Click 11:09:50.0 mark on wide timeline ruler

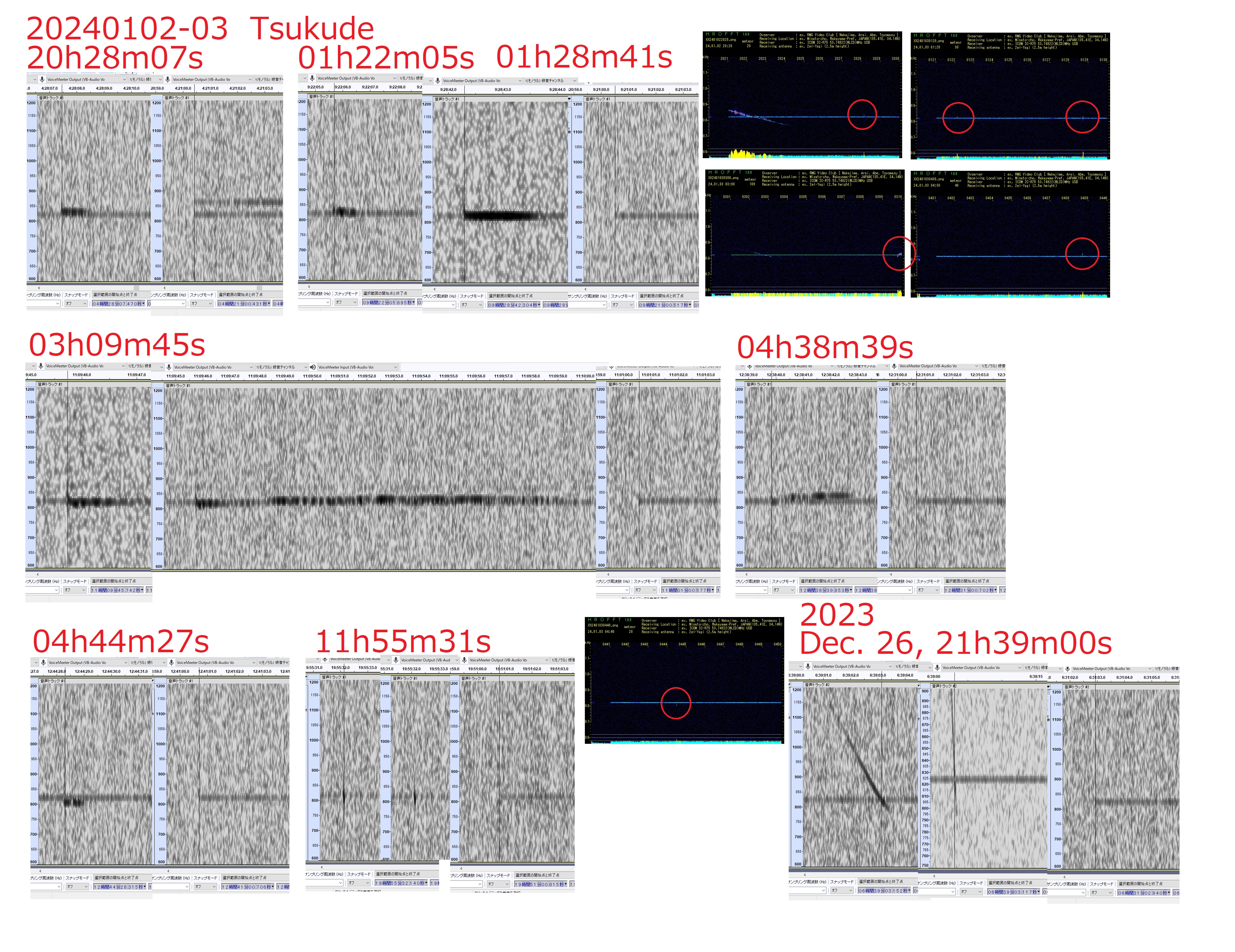[x=312, y=376]
